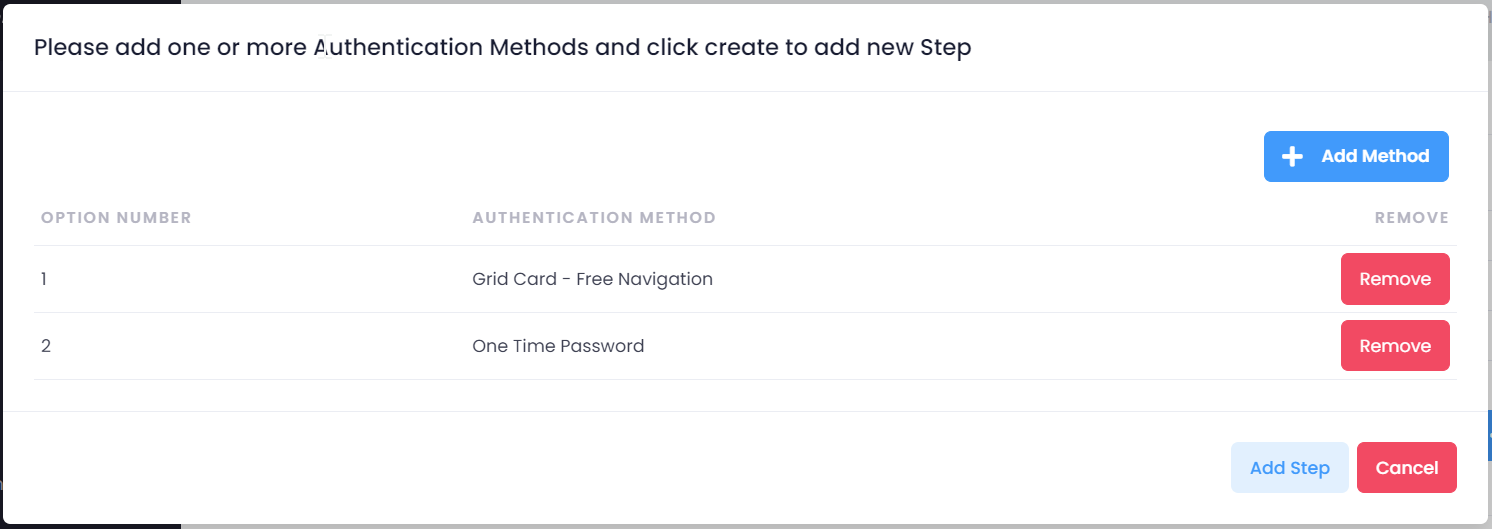1492x529 pixels.
Task: Click the REMOVE column header
Action: (x=1411, y=218)
